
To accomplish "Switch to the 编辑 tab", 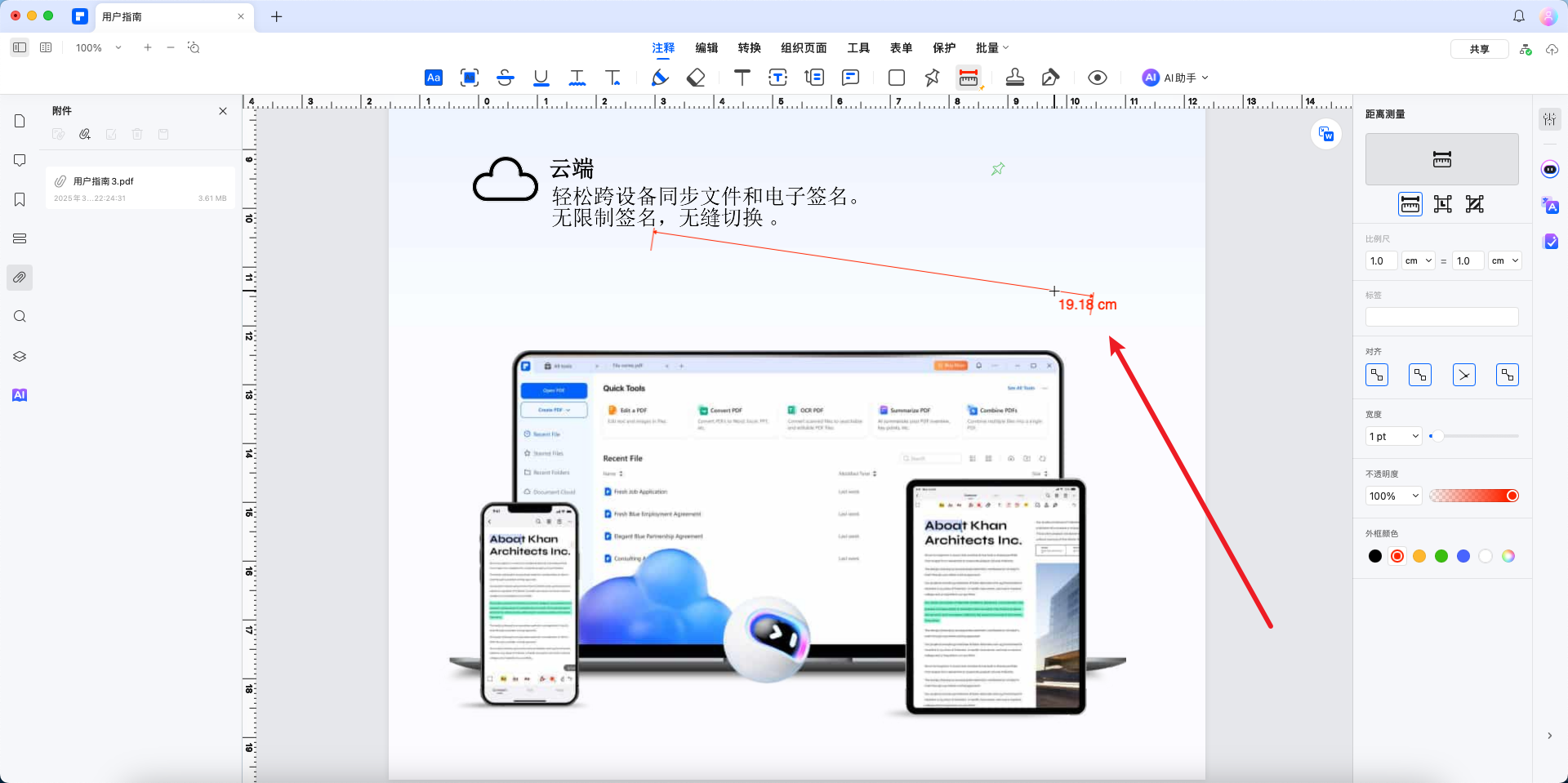I will tap(707, 47).
